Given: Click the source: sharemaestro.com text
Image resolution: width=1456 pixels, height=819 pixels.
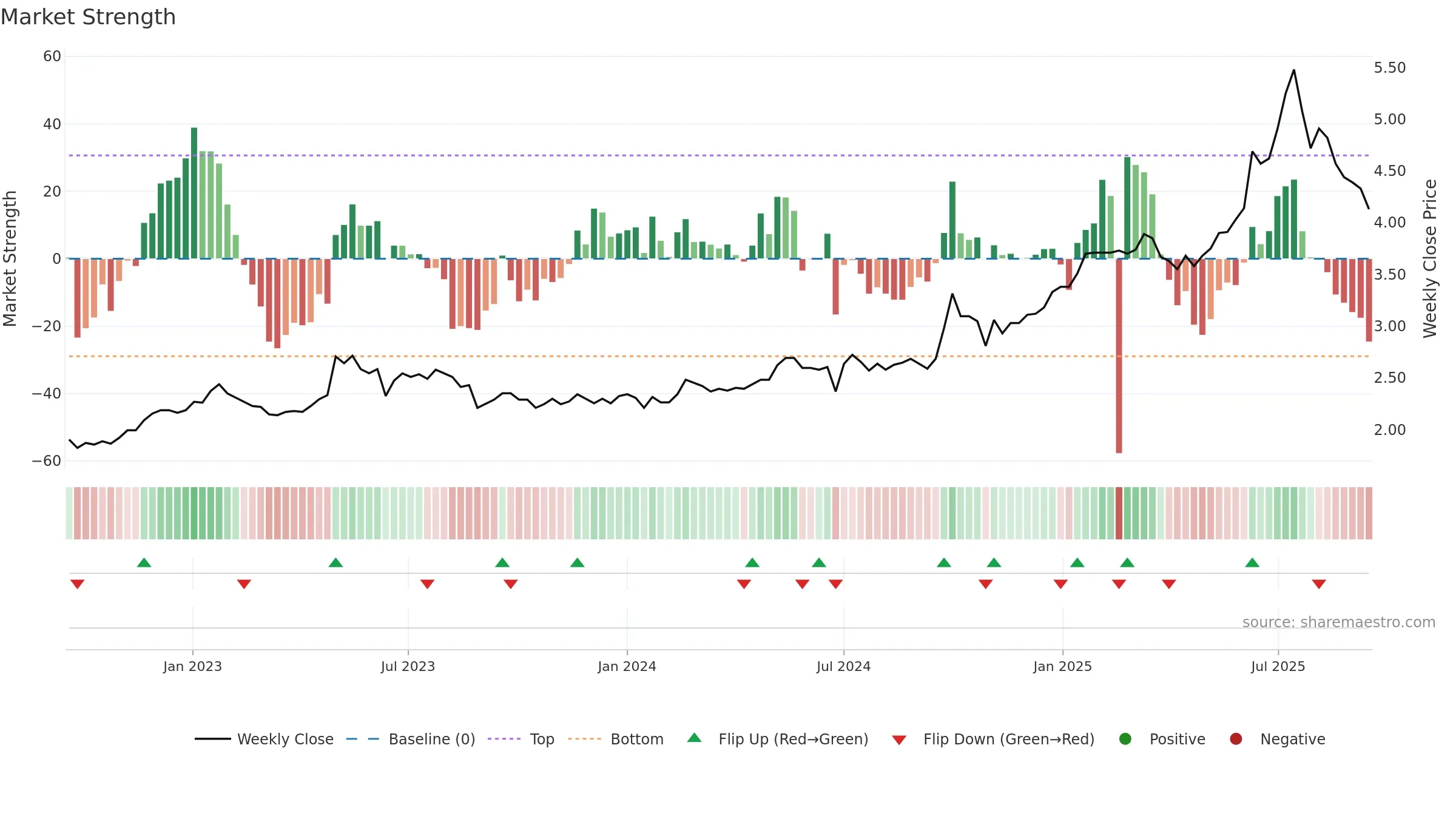Looking at the screenshot, I should pyautogui.click(x=1338, y=622).
